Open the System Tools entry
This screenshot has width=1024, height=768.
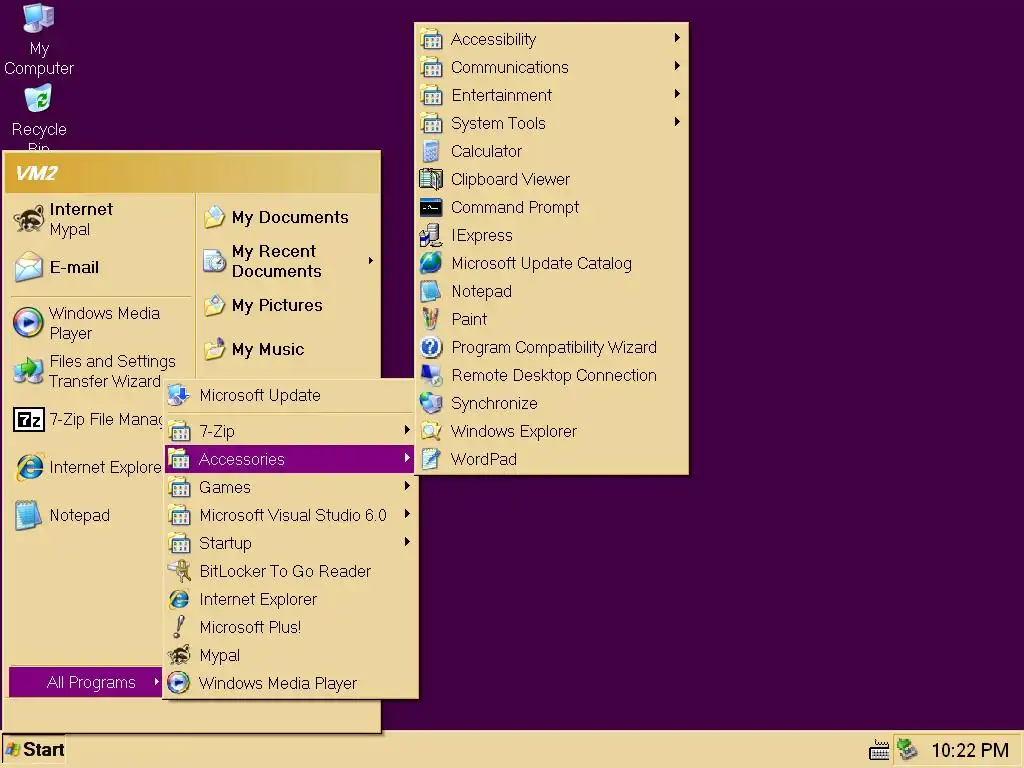coord(551,123)
